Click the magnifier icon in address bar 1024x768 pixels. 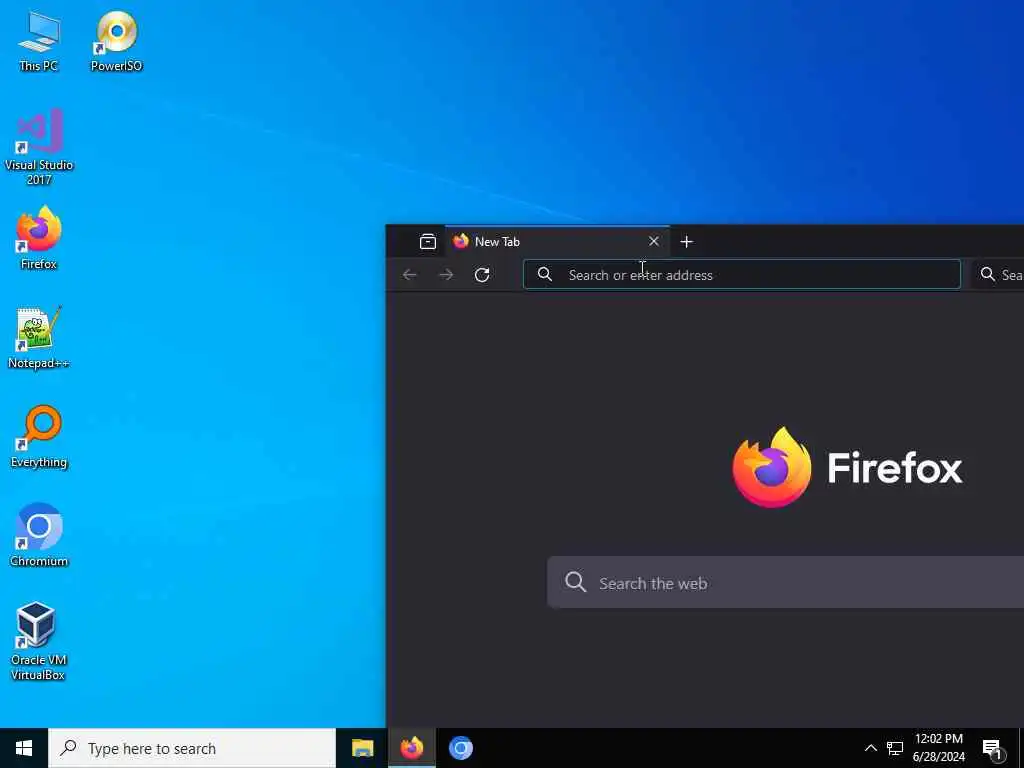545,274
